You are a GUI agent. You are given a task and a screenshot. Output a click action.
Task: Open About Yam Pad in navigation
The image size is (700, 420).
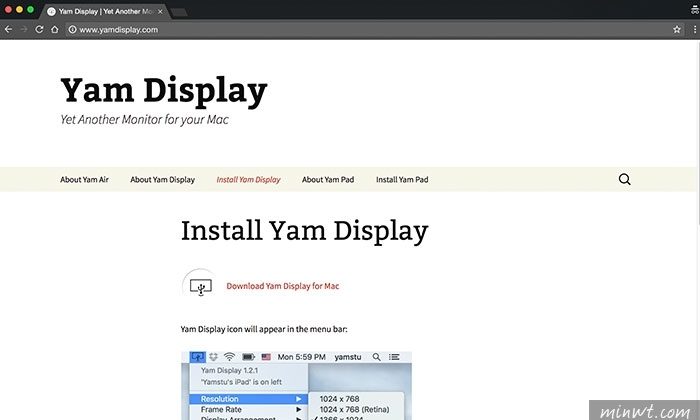pyautogui.click(x=327, y=180)
